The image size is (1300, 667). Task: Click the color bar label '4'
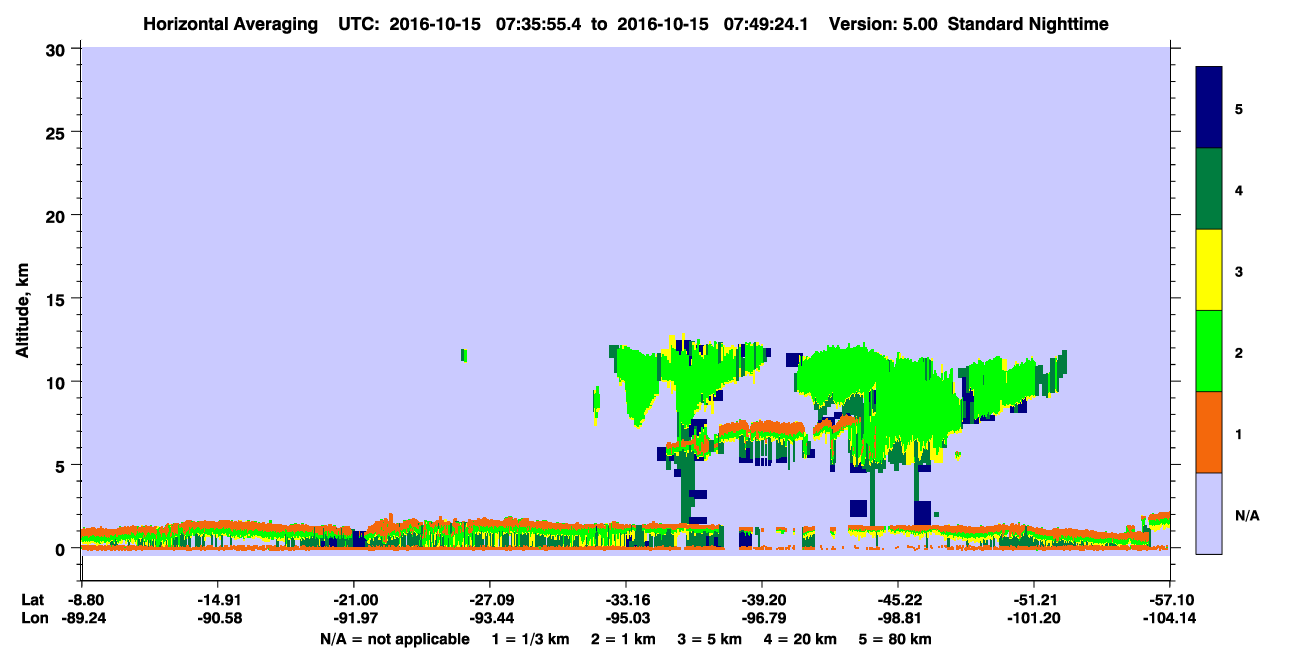[x=1239, y=189]
